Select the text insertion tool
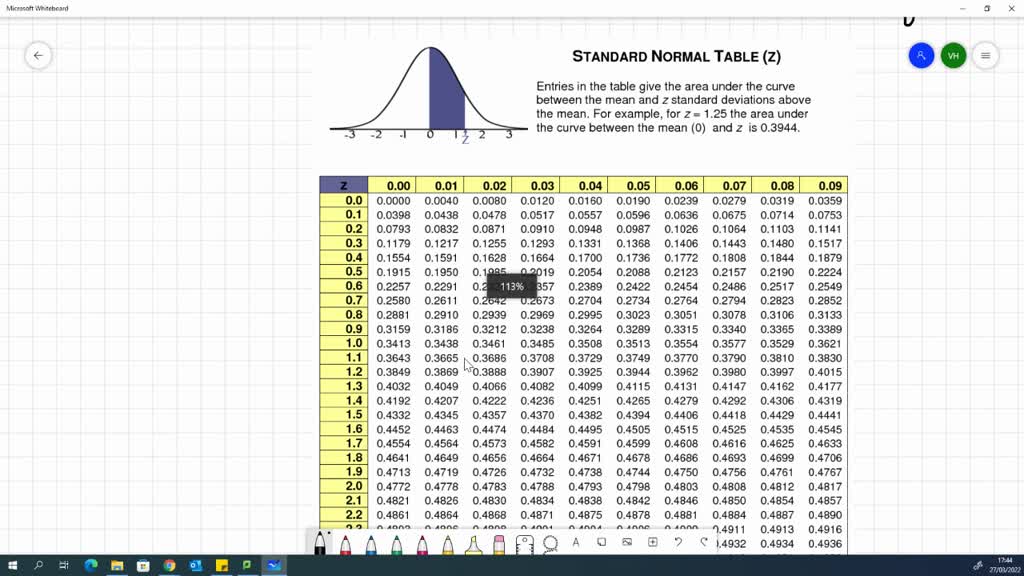This screenshot has height=576, width=1024. coord(574,542)
